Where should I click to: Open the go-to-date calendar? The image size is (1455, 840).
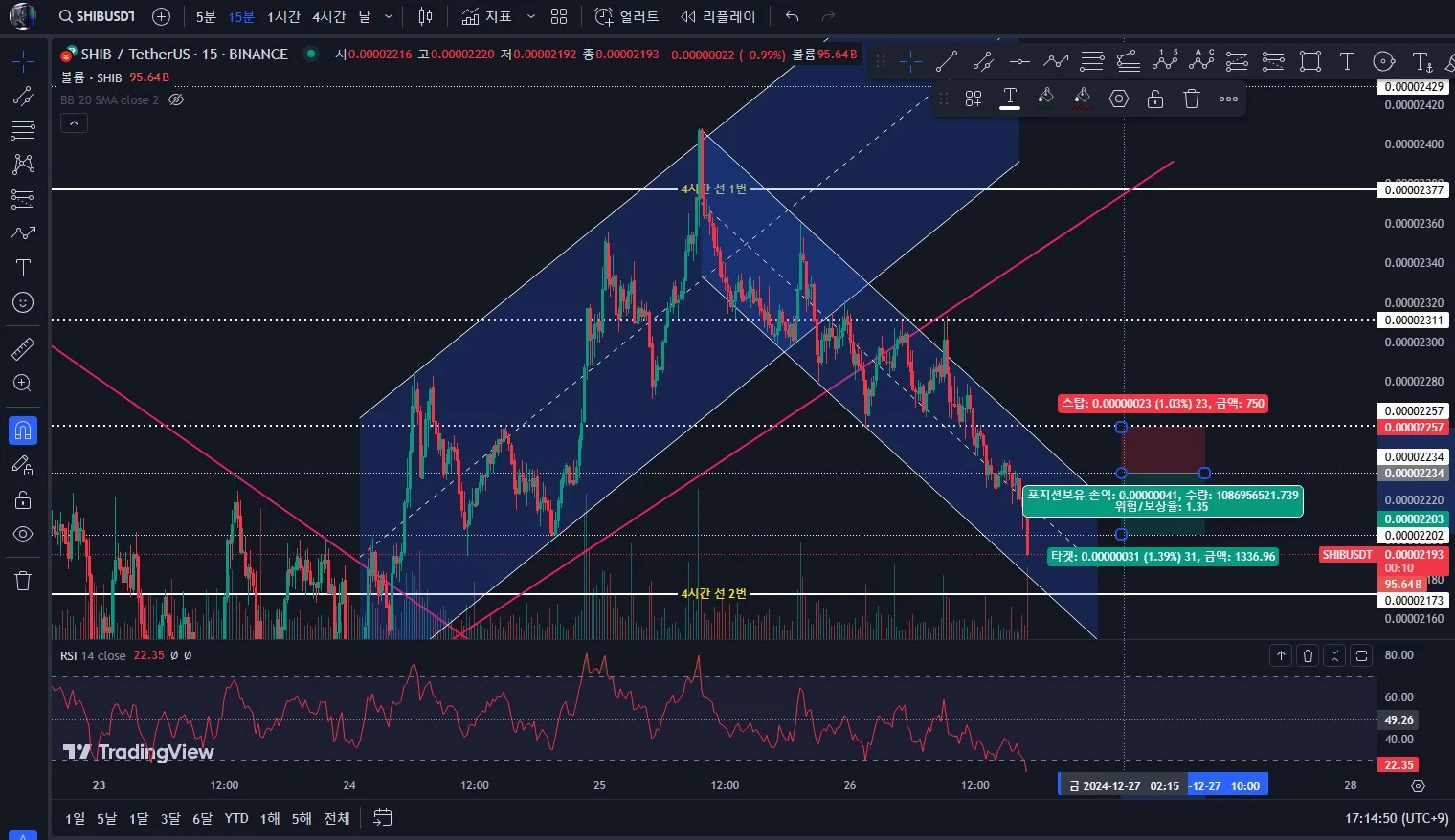[383, 818]
